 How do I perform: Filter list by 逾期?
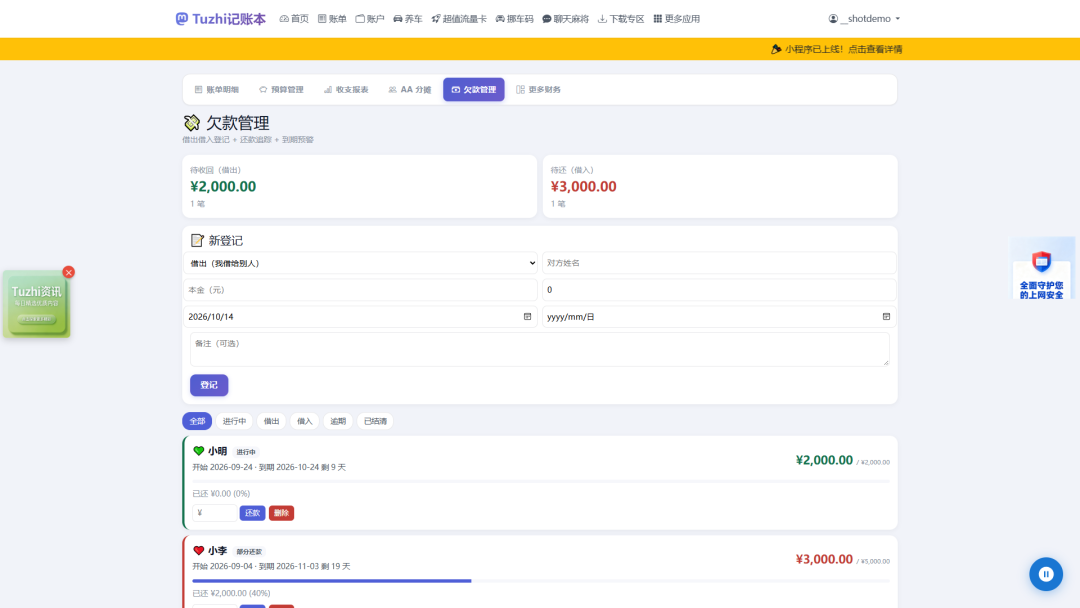click(338, 421)
